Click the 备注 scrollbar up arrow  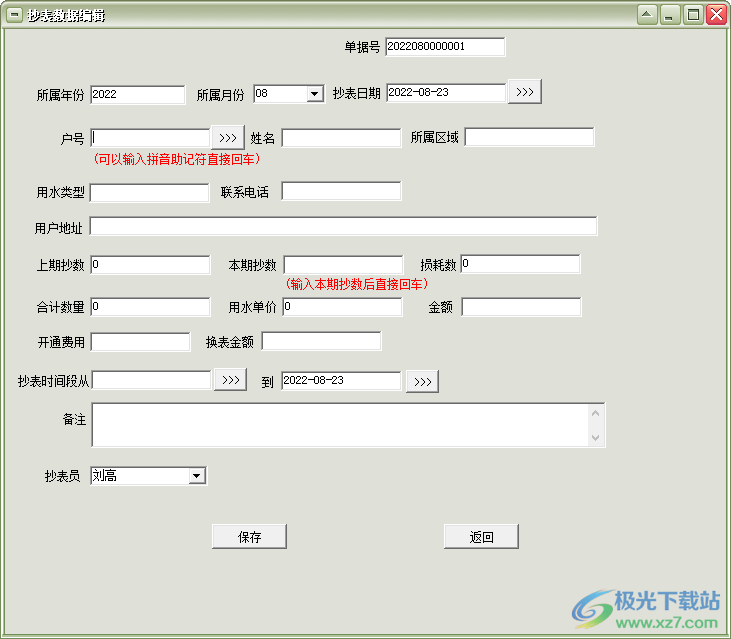click(595, 413)
